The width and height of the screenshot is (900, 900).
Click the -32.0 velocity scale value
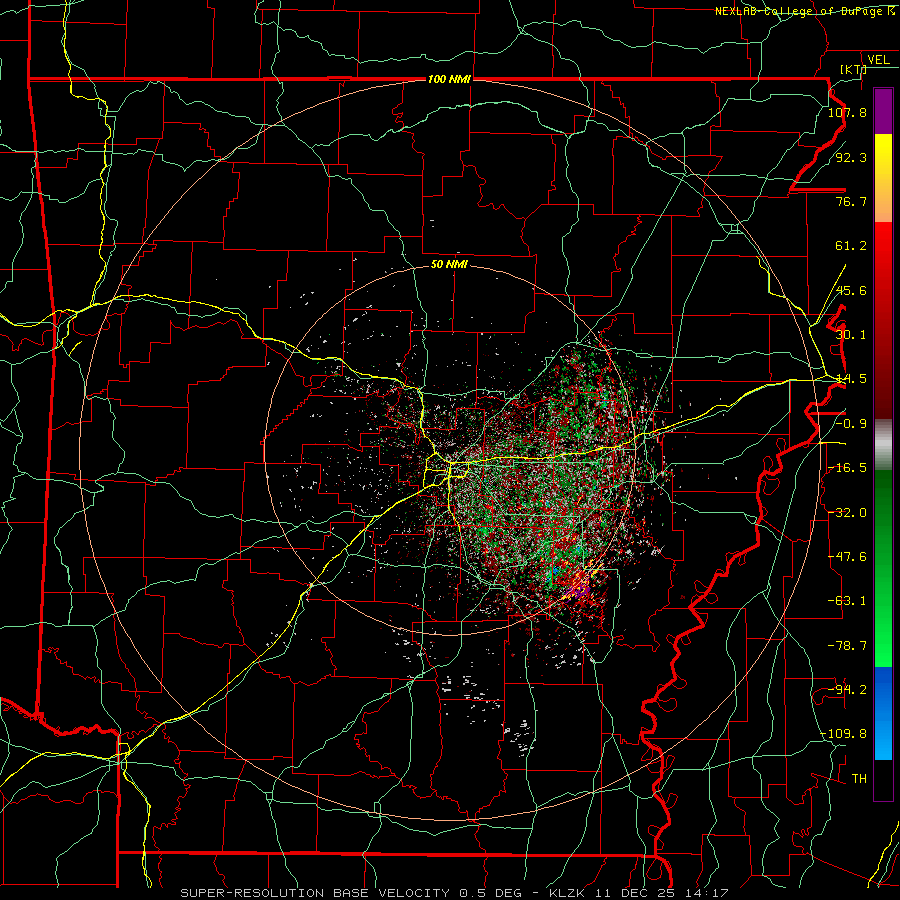click(x=847, y=513)
